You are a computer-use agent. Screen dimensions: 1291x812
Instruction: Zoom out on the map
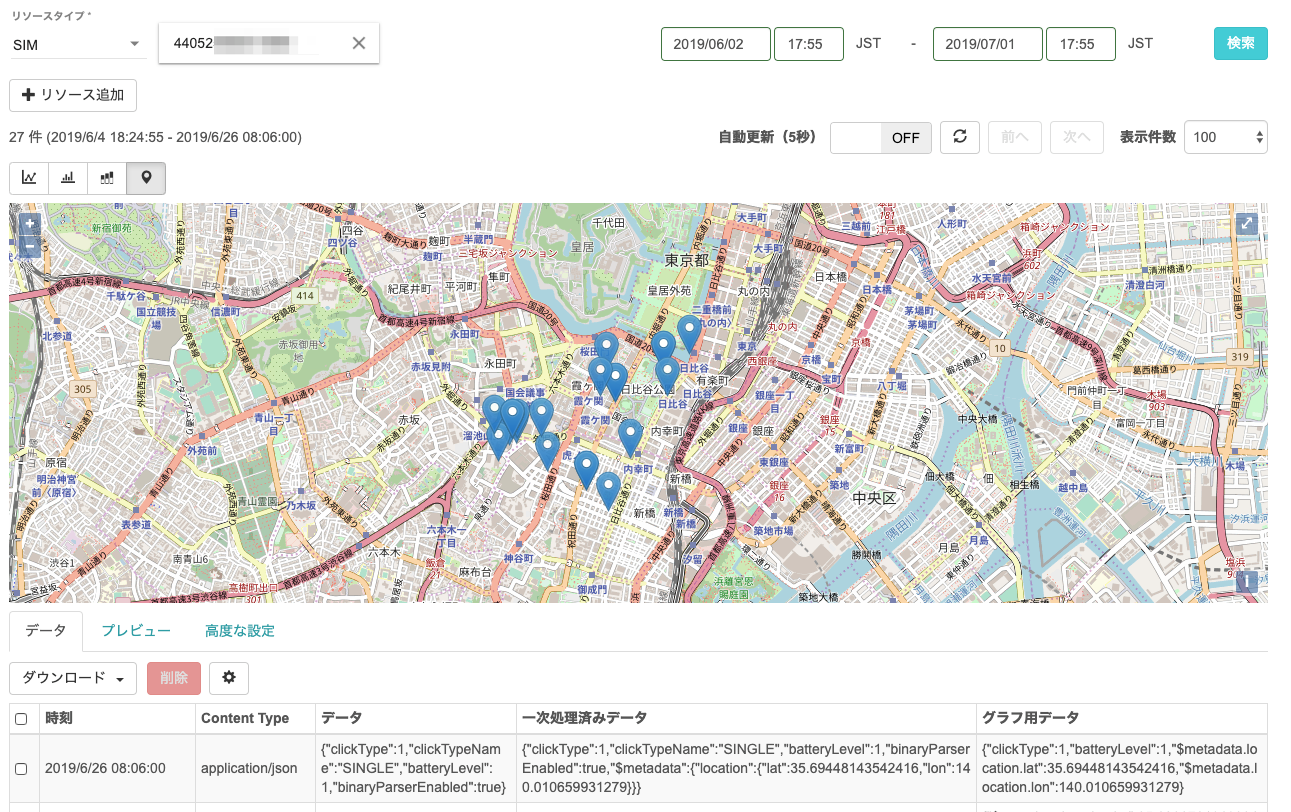[x=30, y=245]
